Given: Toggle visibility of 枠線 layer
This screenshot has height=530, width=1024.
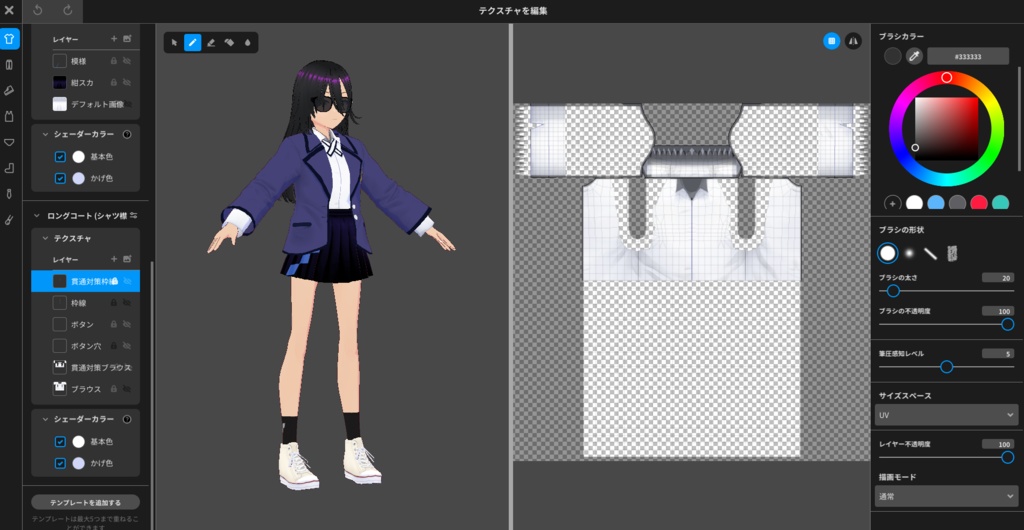Looking at the screenshot, I should 127,303.
